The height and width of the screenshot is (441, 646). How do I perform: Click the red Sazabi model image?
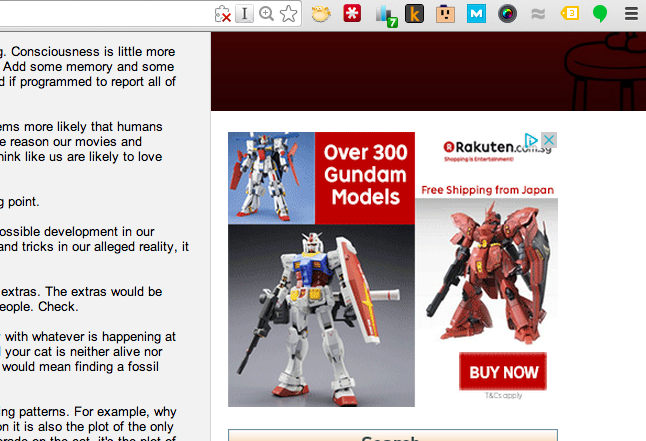pos(487,274)
